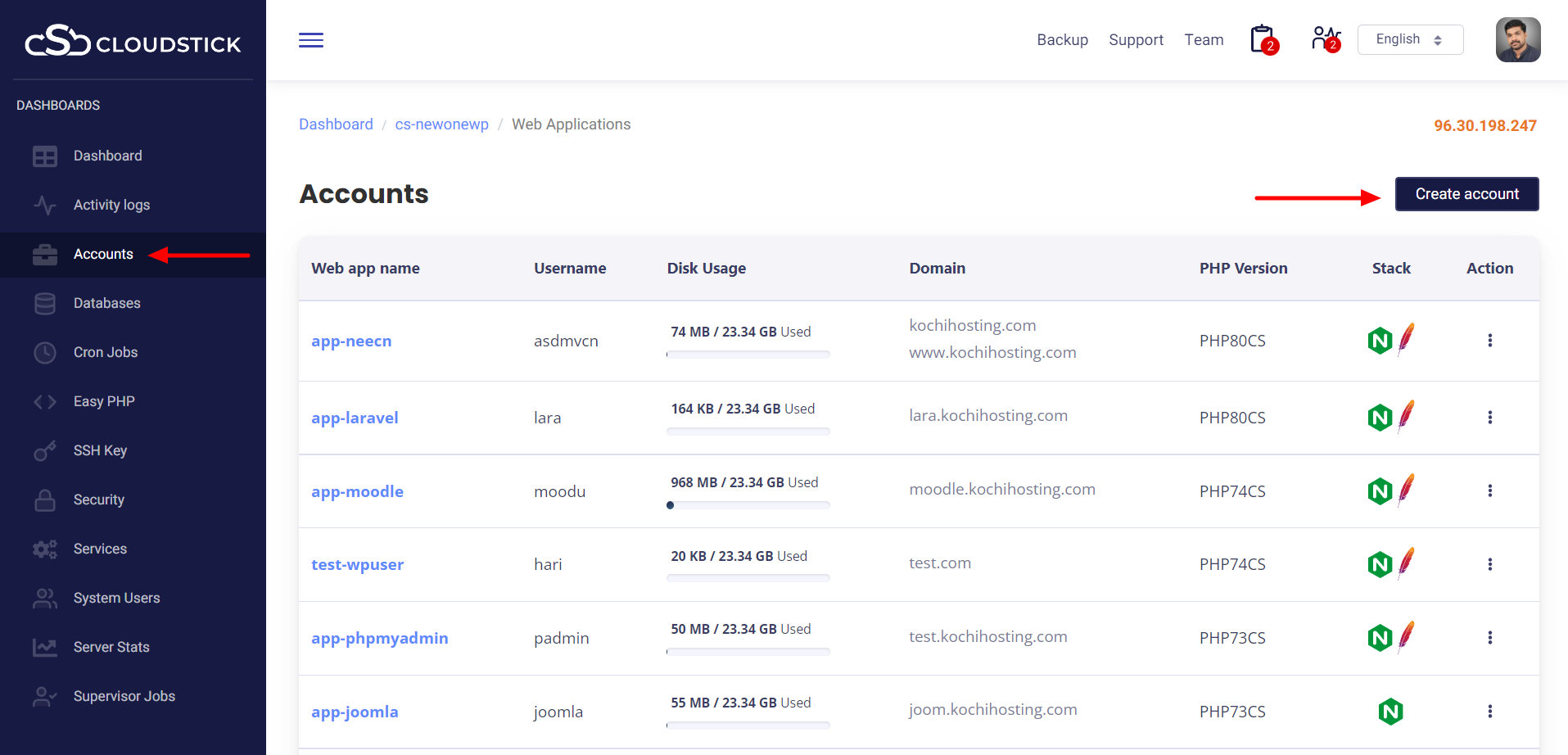1568x755 pixels.
Task: Open the app-phpmyadmin web app link
Action: tap(379, 639)
